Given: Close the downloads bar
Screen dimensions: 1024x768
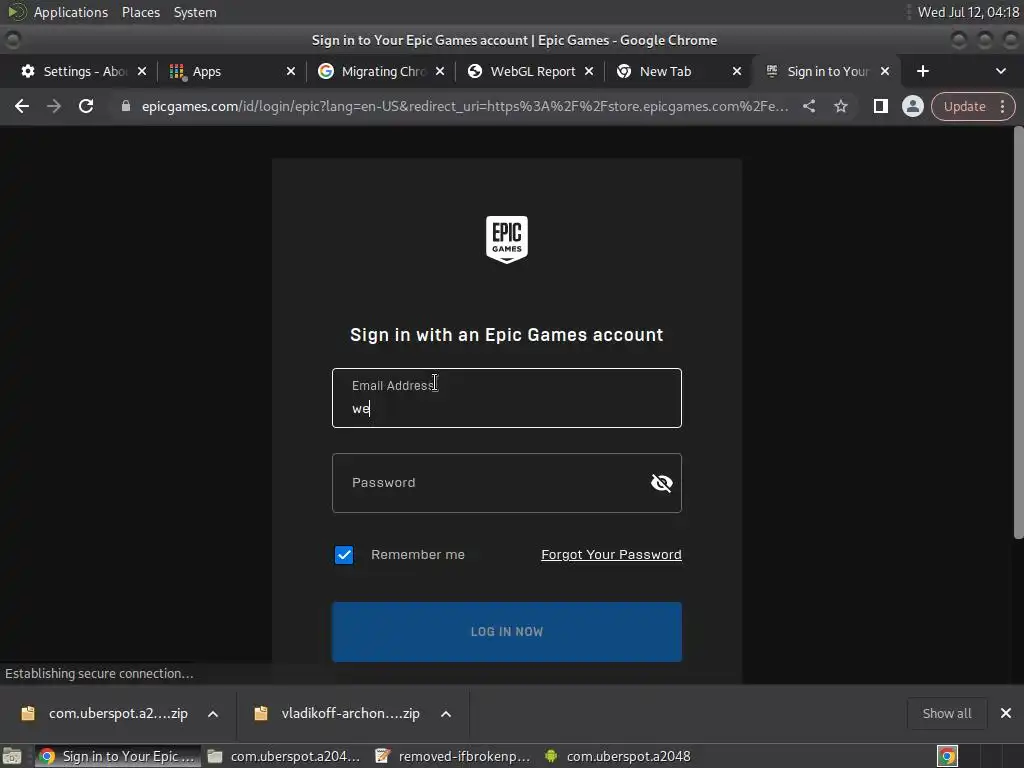Looking at the screenshot, I should 1006,714.
